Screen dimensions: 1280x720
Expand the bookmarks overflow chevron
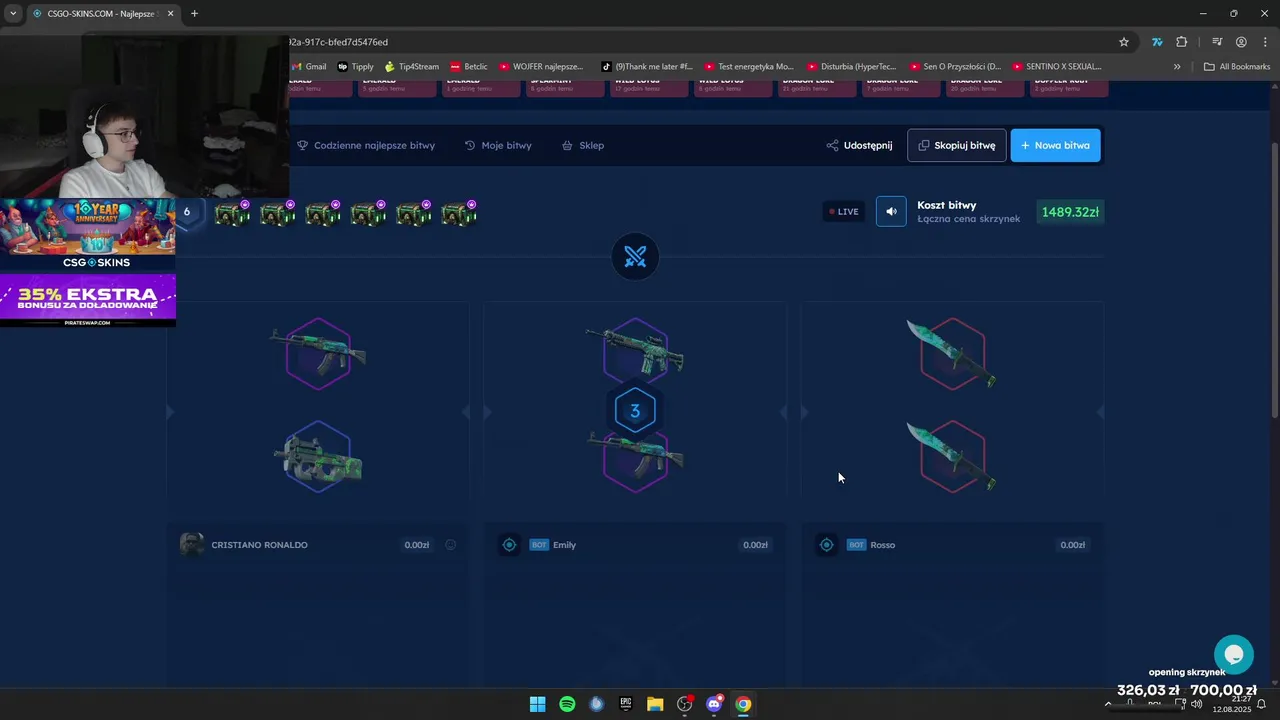(x=1177, y=67)
